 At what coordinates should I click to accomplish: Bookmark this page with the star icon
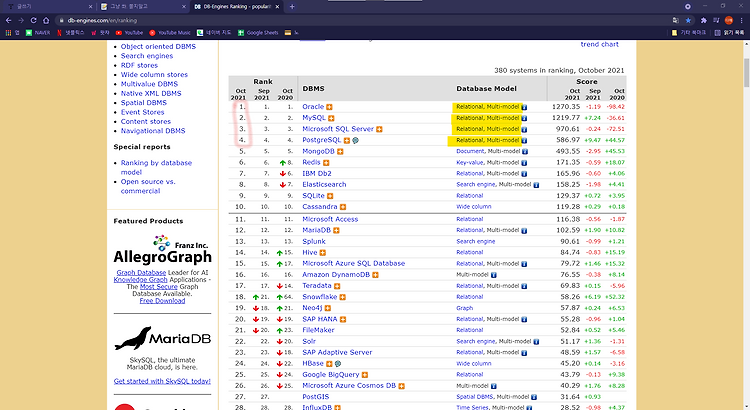(x=688, y=20)
